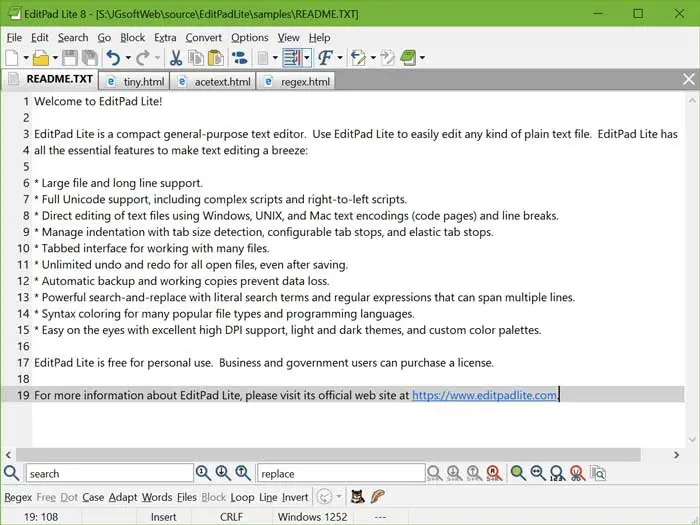Click the Paste clipboard icon
This screenshot has width=700, height=525.
tap(216, 58)
